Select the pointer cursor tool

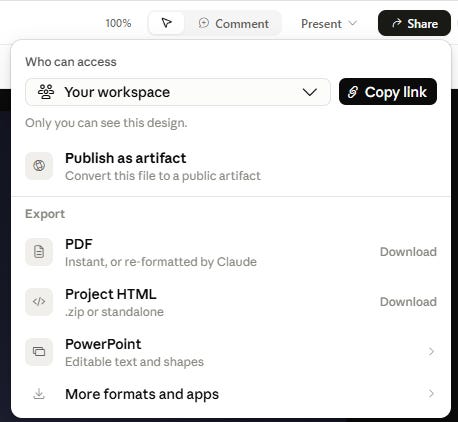coord(166,23)
